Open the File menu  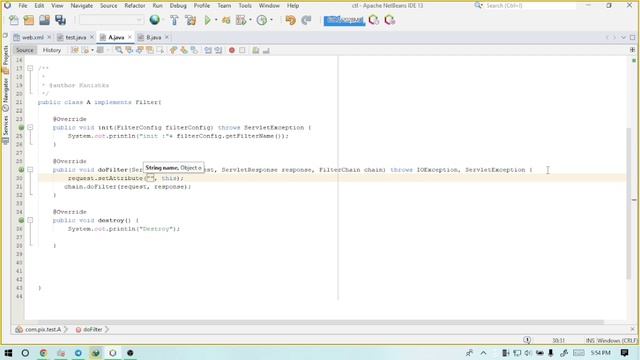point(22,6)
